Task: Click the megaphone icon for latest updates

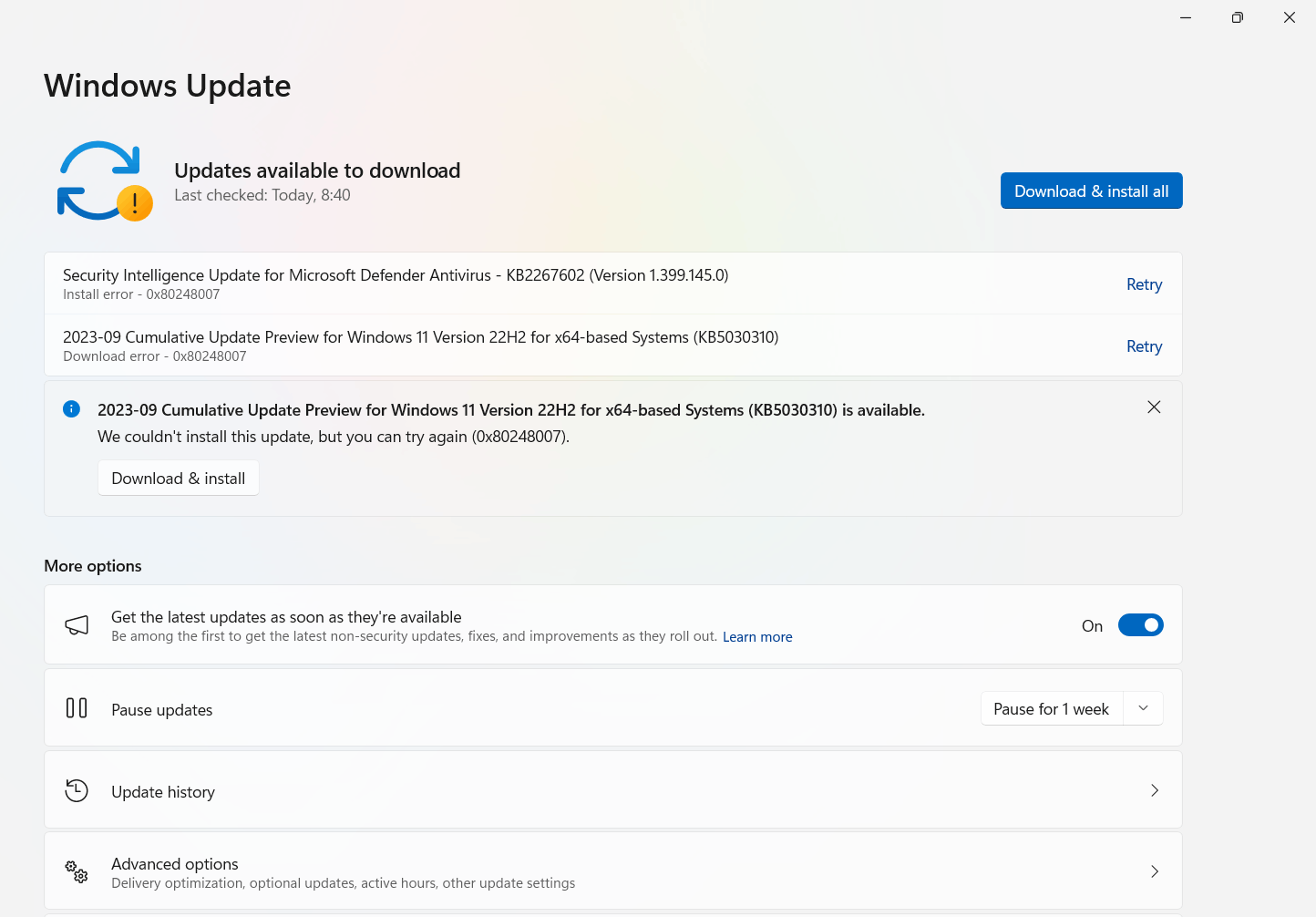Action: [x=77, y=625]
